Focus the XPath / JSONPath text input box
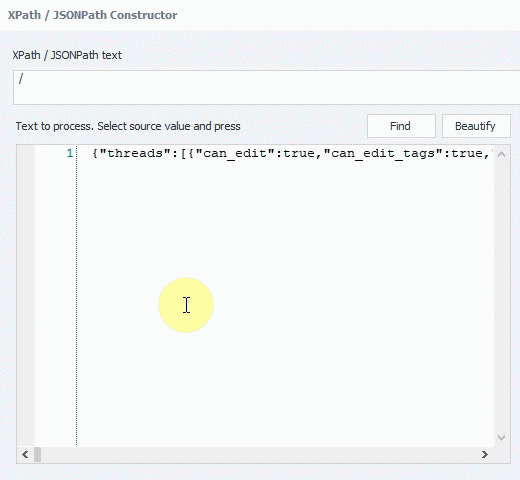 (x=267, y=87)
